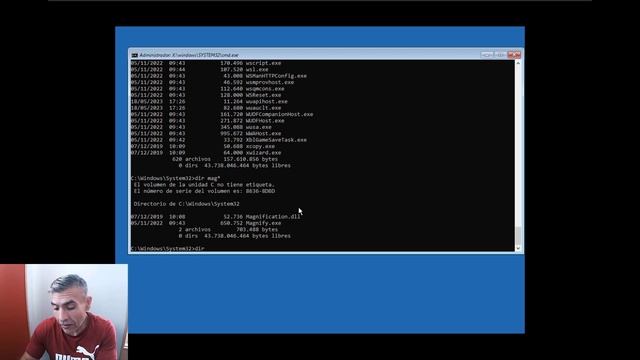
Task: Click the XblGameSaveTask.exe entry
Action: click(276, 140)
